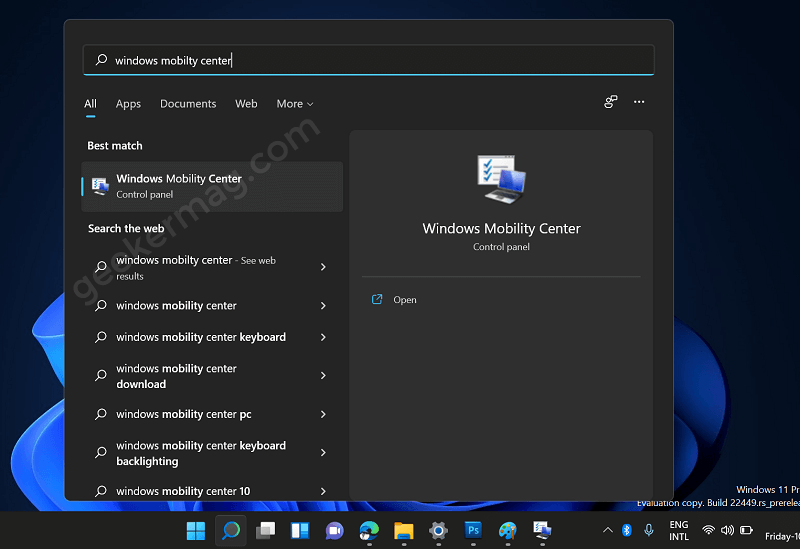
Task: Open Widgets from taskbar
Action: (x=300, y=531)
